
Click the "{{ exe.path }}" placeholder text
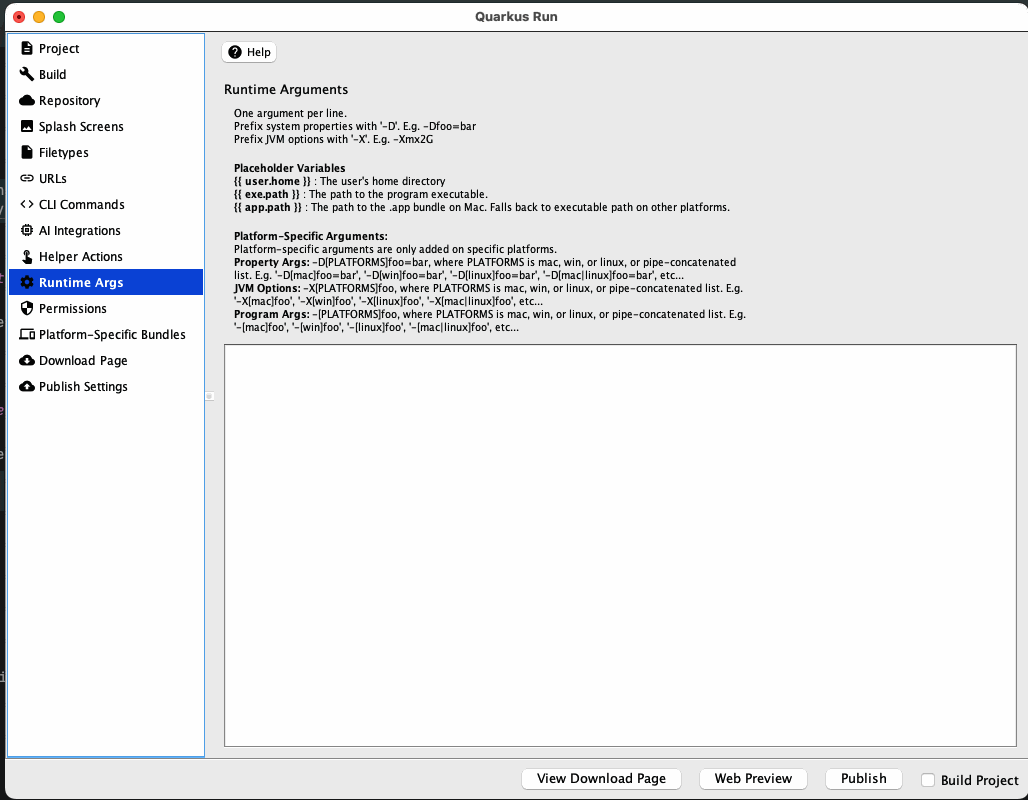coord(267,194)
